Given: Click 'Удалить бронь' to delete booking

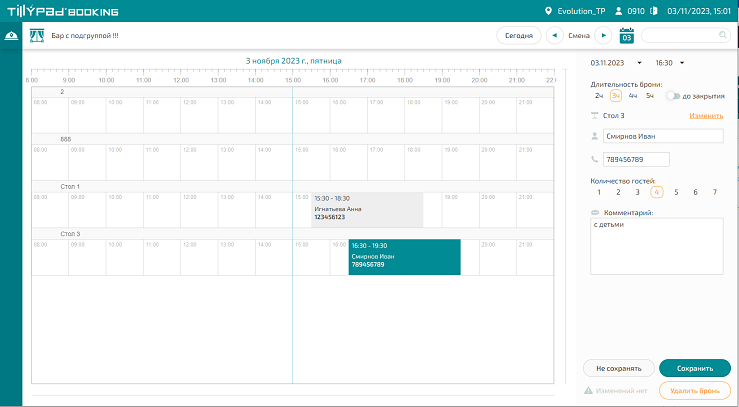Looking at the screenshot, I should pyautogui.click(x=695, y=391).
